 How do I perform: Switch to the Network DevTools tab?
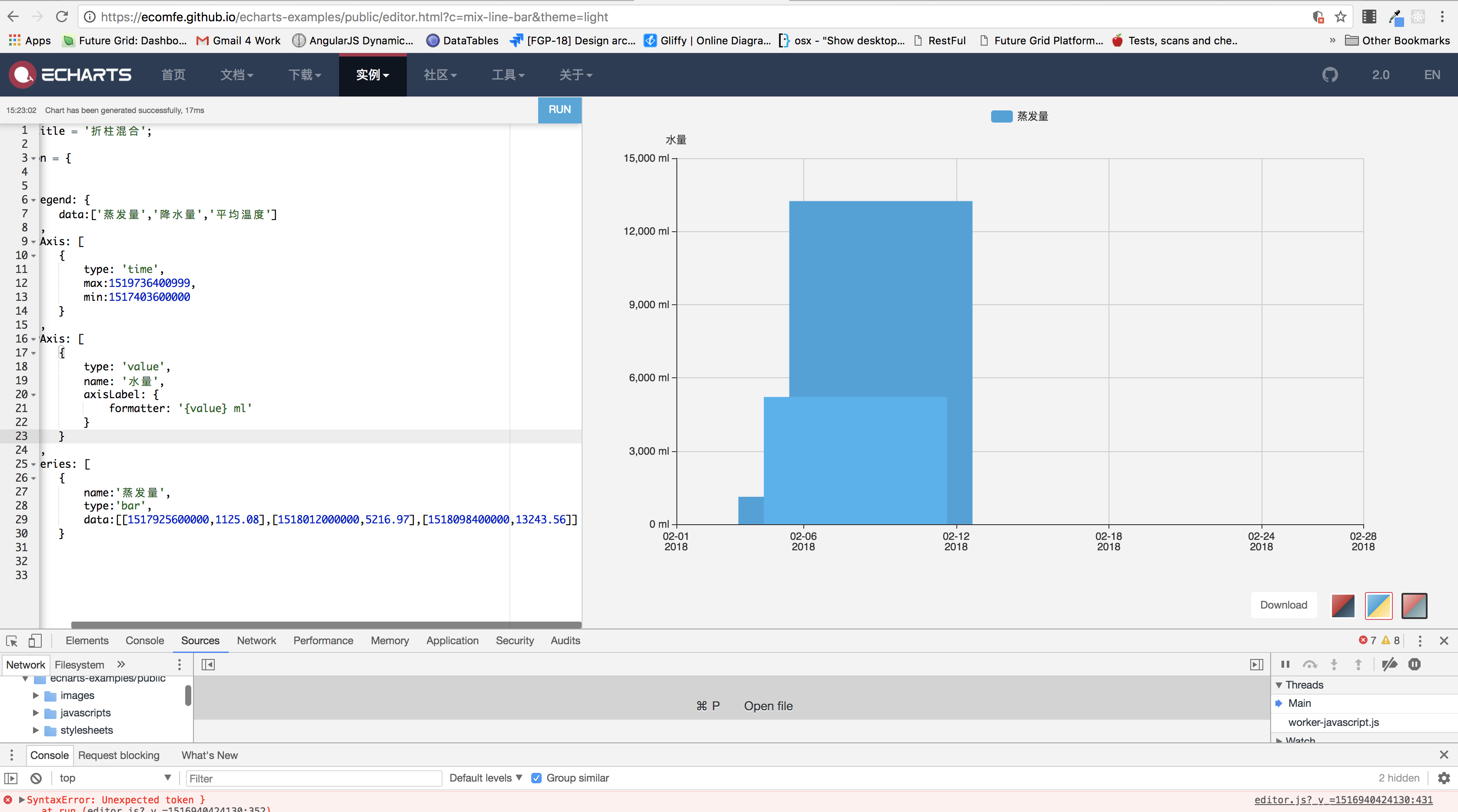tap(256, 640)
